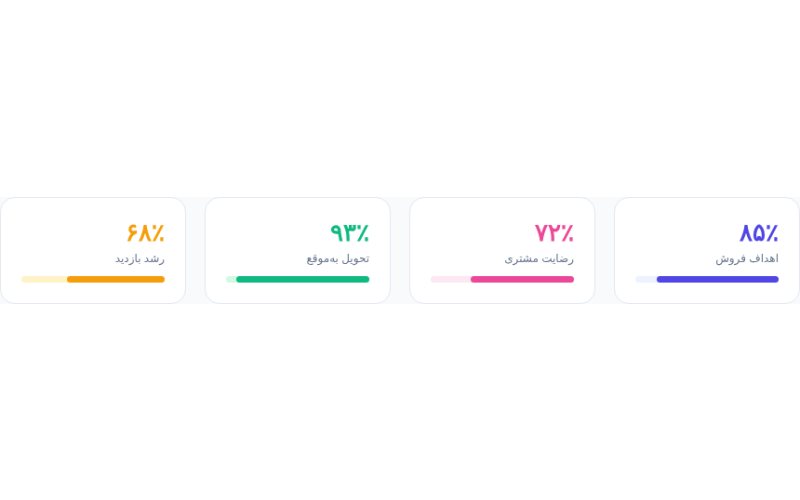Click the filled blue sales goals progress bar
The height and width of the screenshot is (500, 800).
[717, 279]
